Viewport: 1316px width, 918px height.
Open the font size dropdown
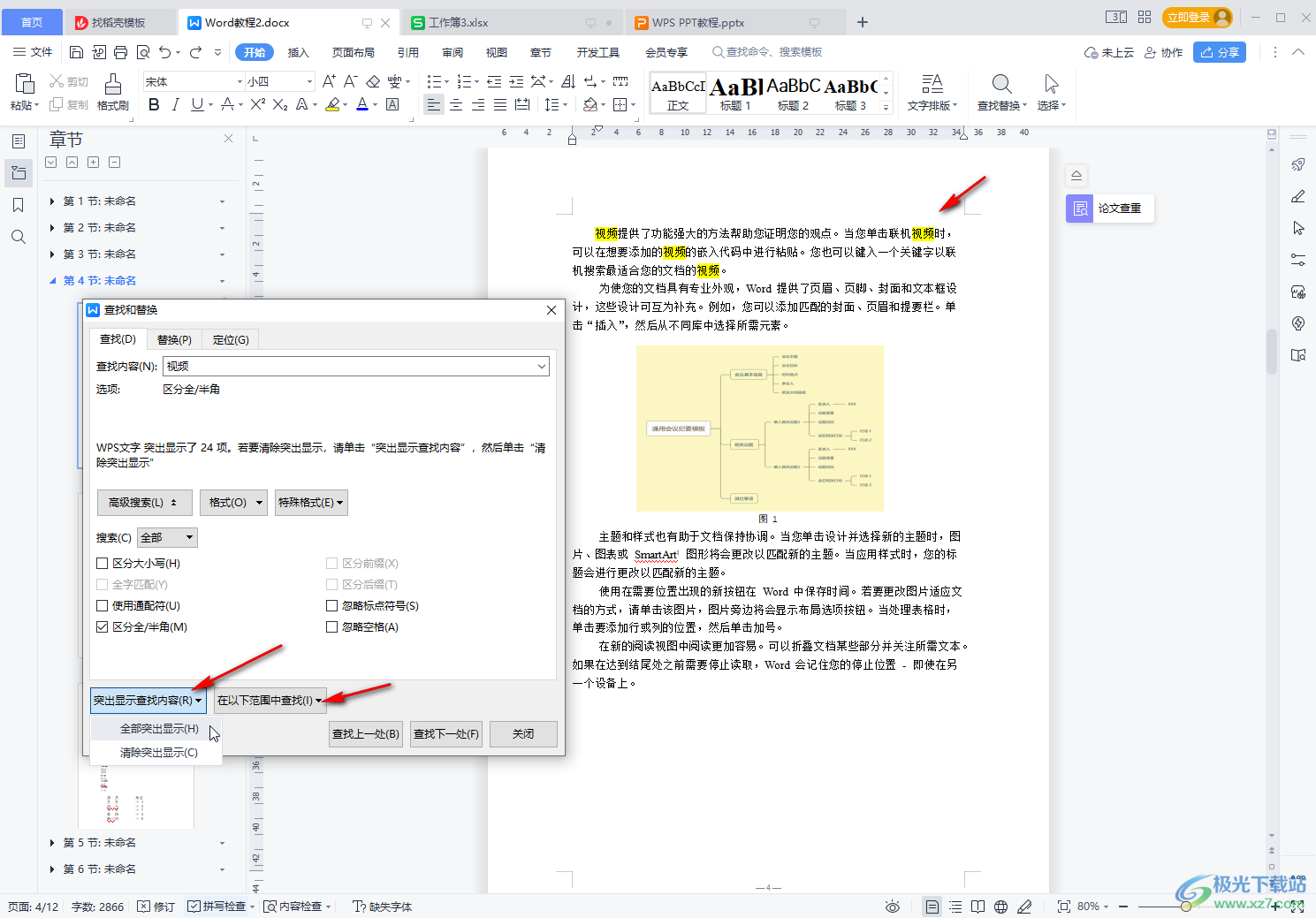[x=309, y=81]
